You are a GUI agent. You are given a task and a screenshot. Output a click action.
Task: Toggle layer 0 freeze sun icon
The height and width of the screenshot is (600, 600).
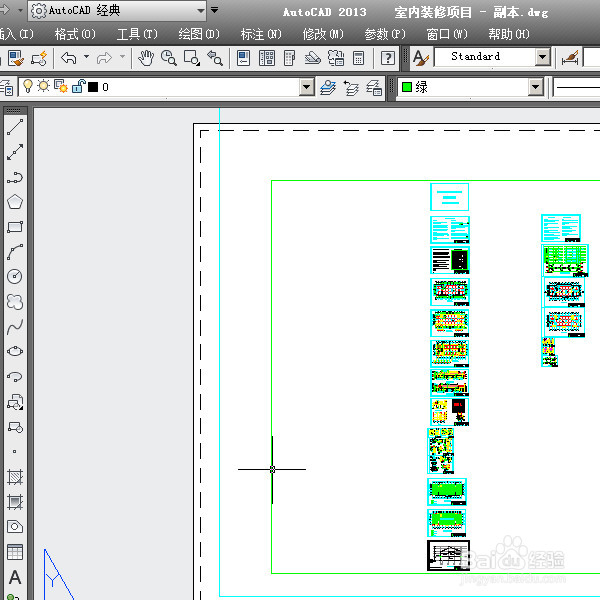(44, 86)
